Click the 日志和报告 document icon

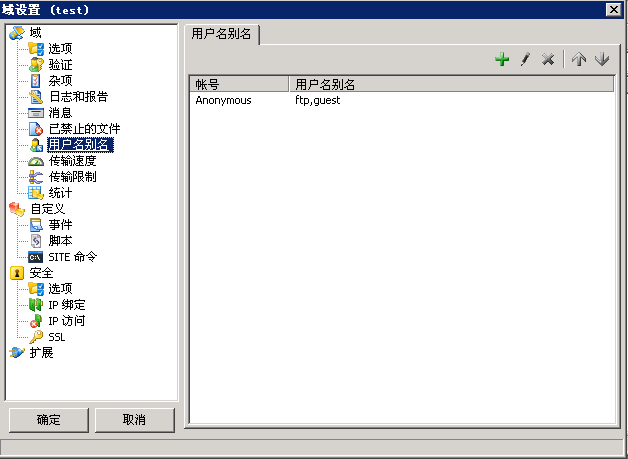(x=36, y=97)
